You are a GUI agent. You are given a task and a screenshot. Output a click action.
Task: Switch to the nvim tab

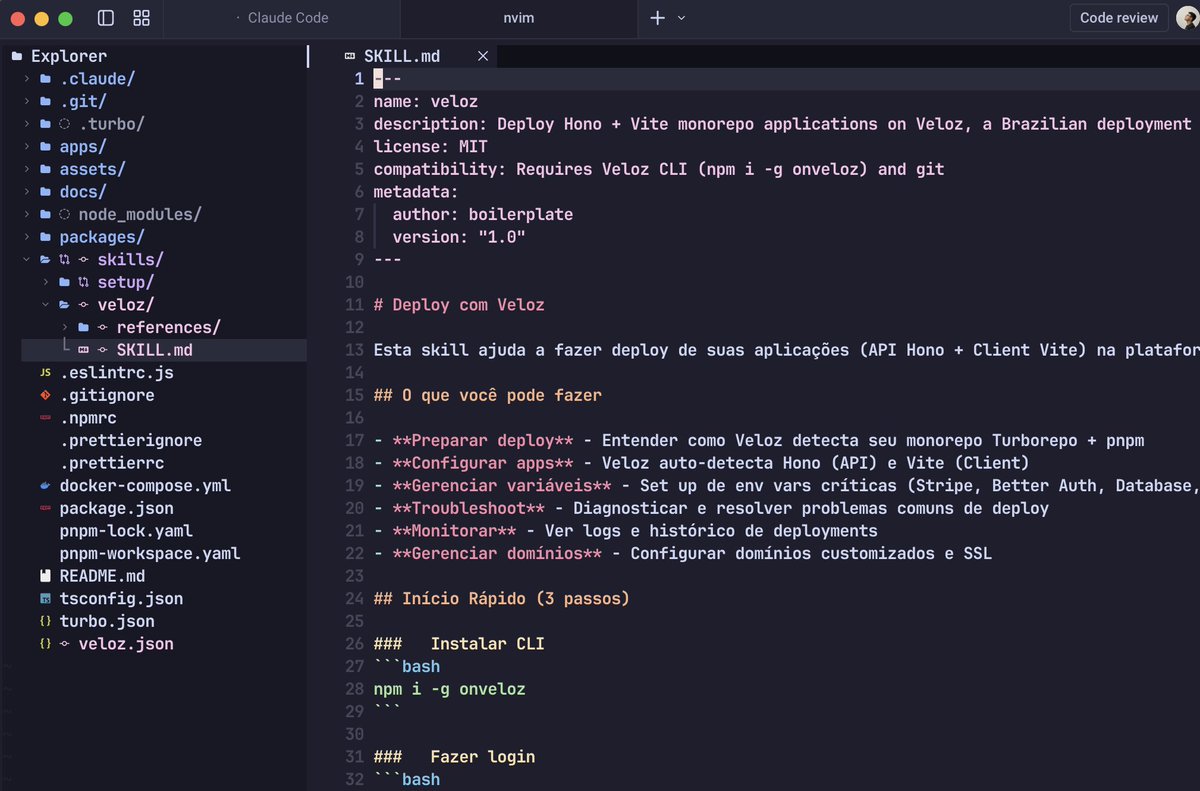(518, 18)
